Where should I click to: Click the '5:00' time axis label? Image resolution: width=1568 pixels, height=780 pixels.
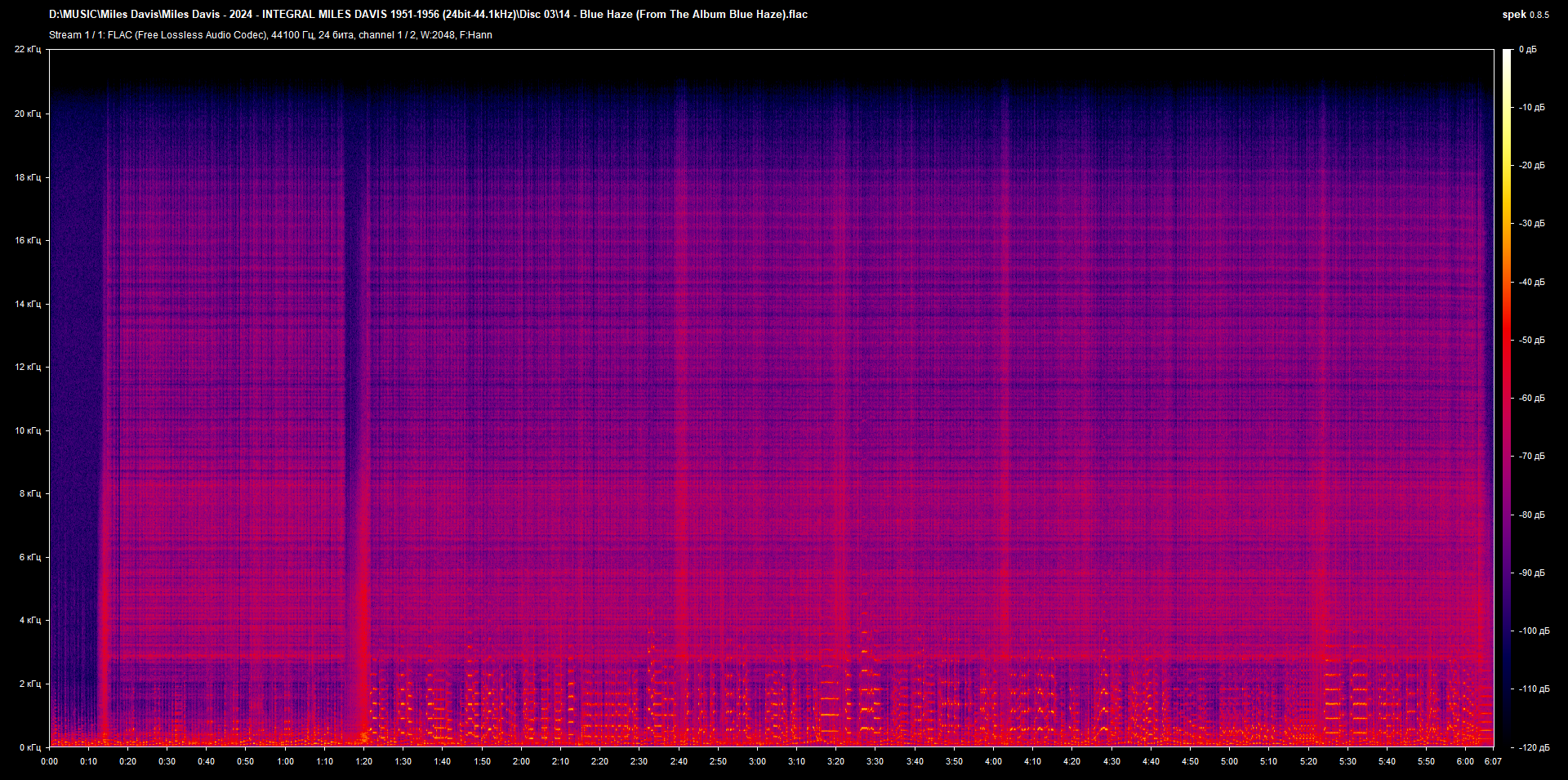click(1229, 761)
